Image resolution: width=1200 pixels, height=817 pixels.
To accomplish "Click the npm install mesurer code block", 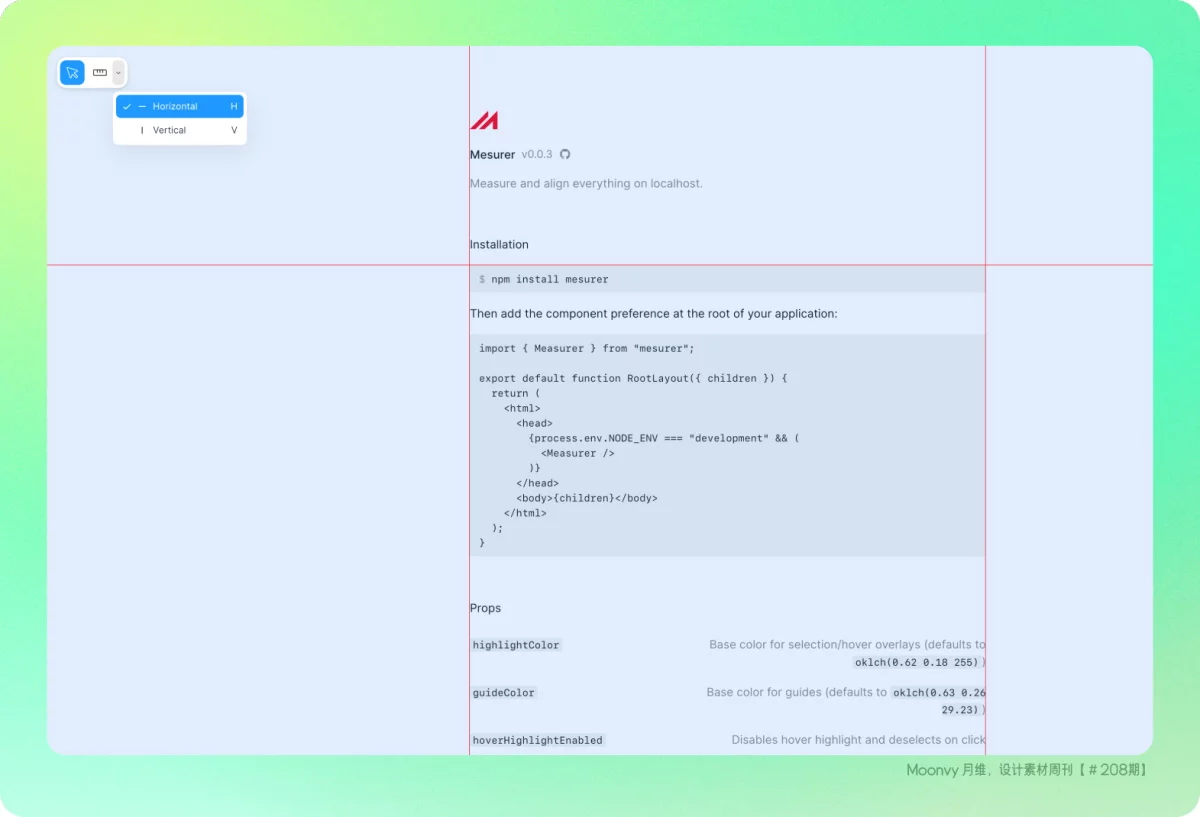I will click(727, 279).
